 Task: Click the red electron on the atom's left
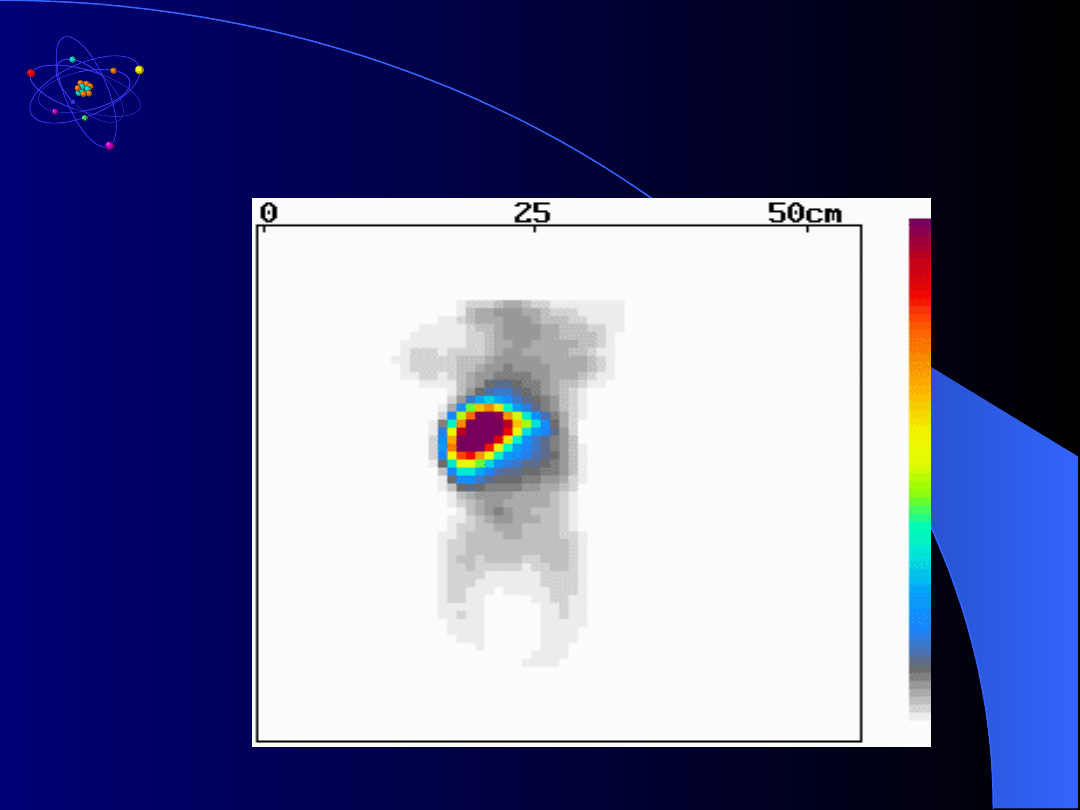click(x=31, y=73)
